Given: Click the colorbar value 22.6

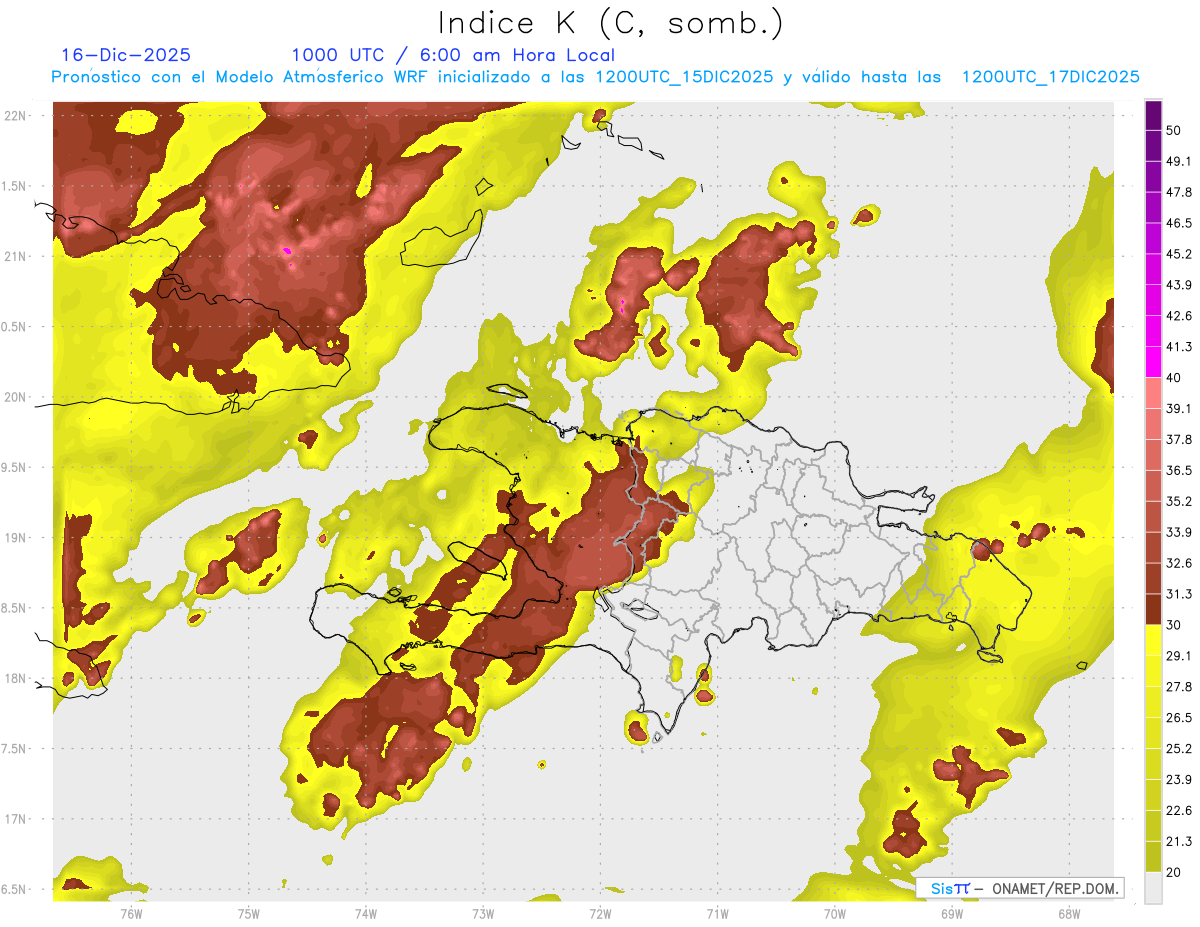Looking at the screenshot, I should coord(1179,810).
